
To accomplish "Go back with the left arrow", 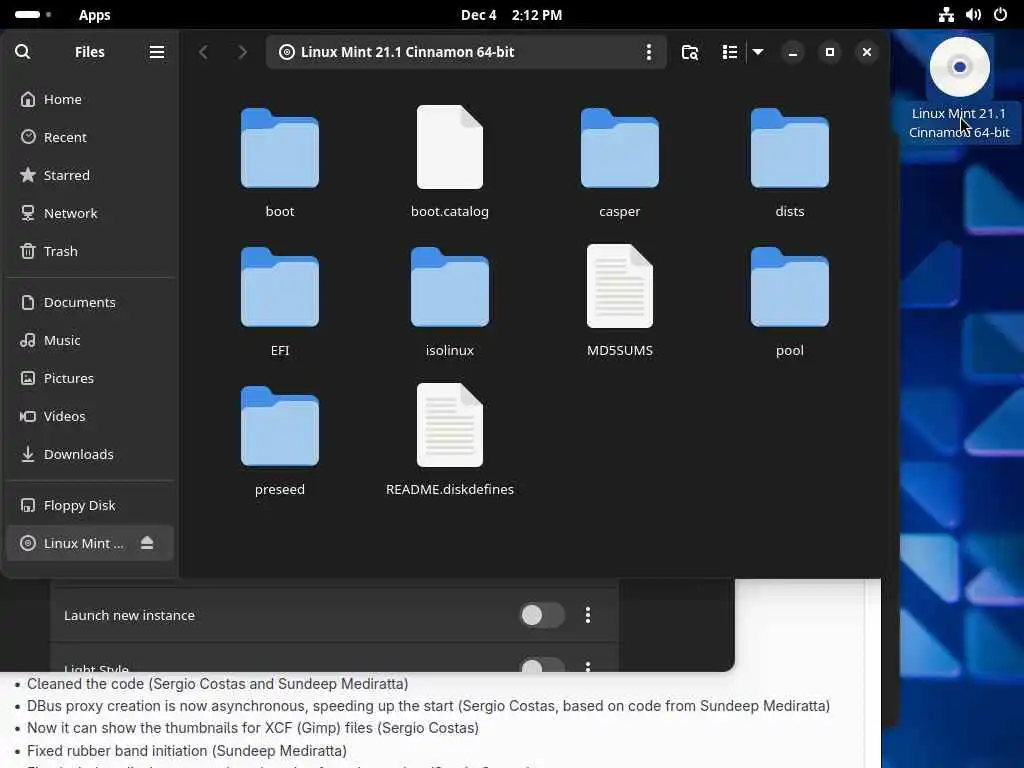I will pos(203,52).
